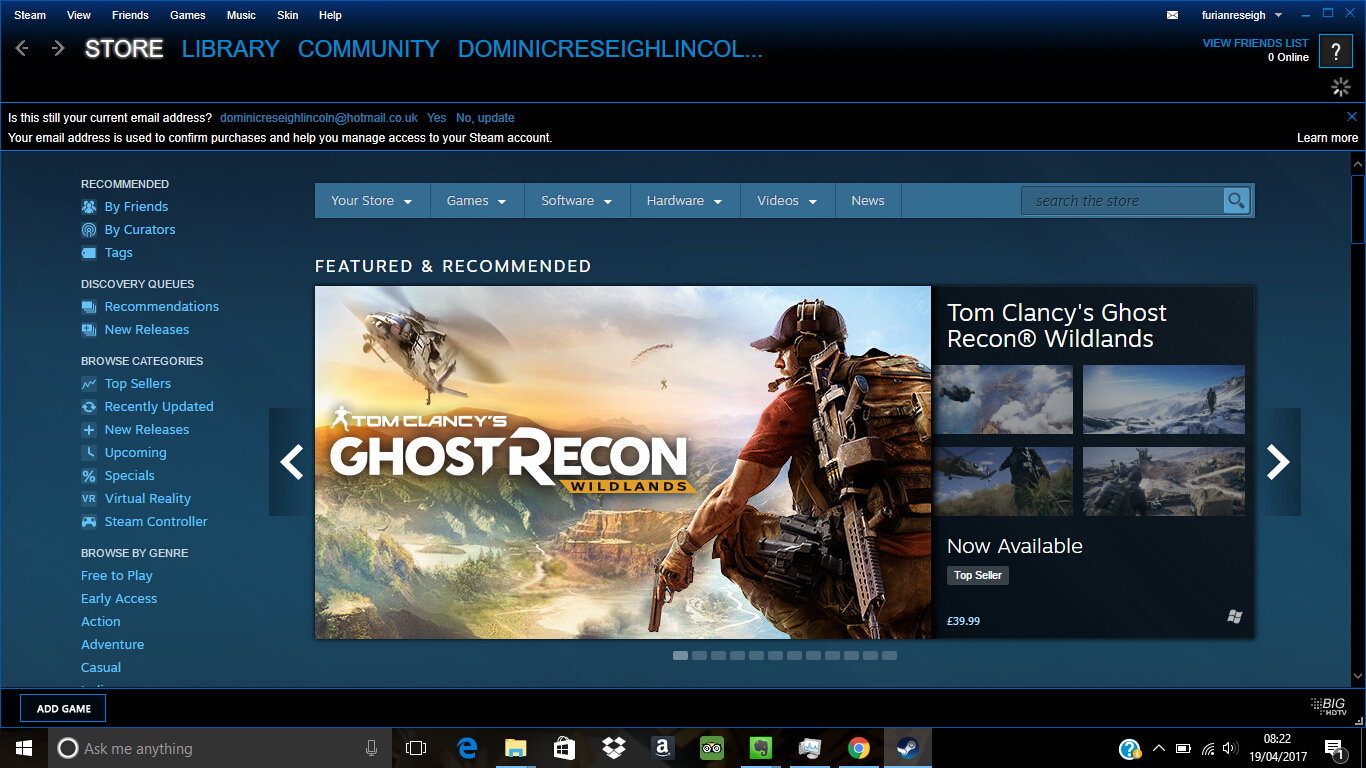Open the Friends menu
Viewport: 1366px width, 768px height.
(x=129, y=15)
